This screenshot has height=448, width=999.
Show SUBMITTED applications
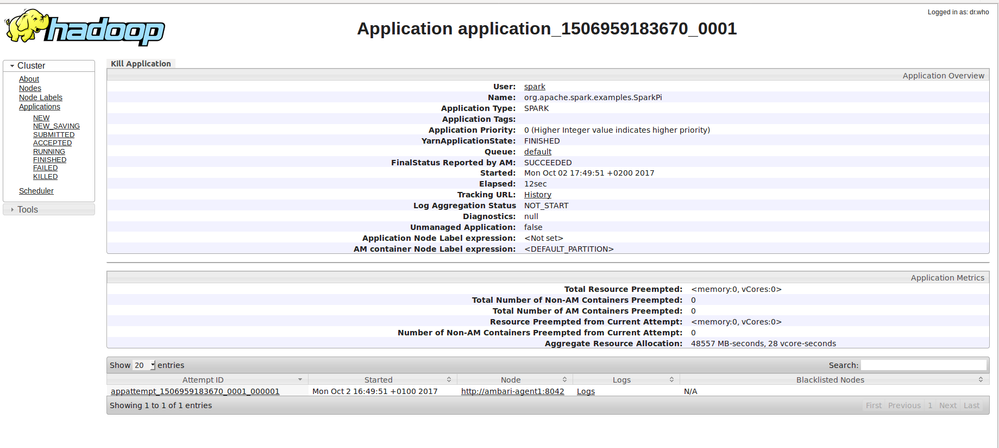click(54, 135)
